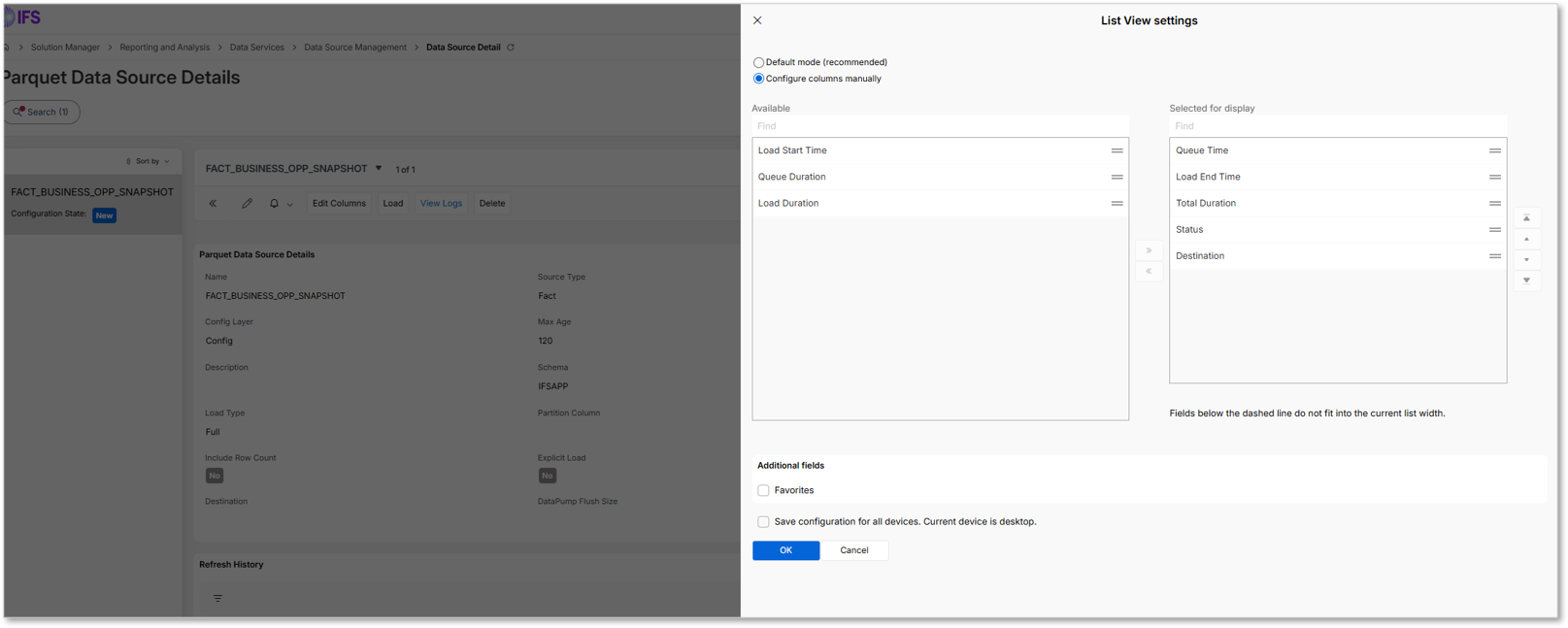Click the IFS logo
This screenshot has width=1568, height=628.
(23, 17)
